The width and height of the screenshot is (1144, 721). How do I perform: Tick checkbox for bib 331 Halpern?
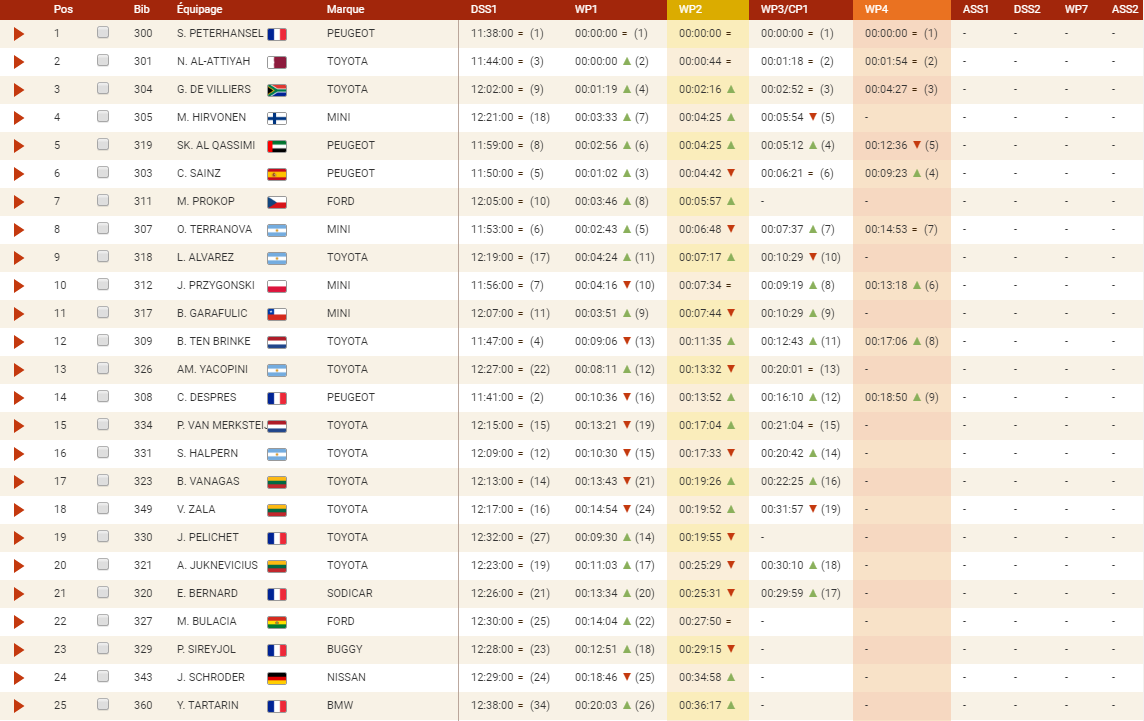(103, 452)
